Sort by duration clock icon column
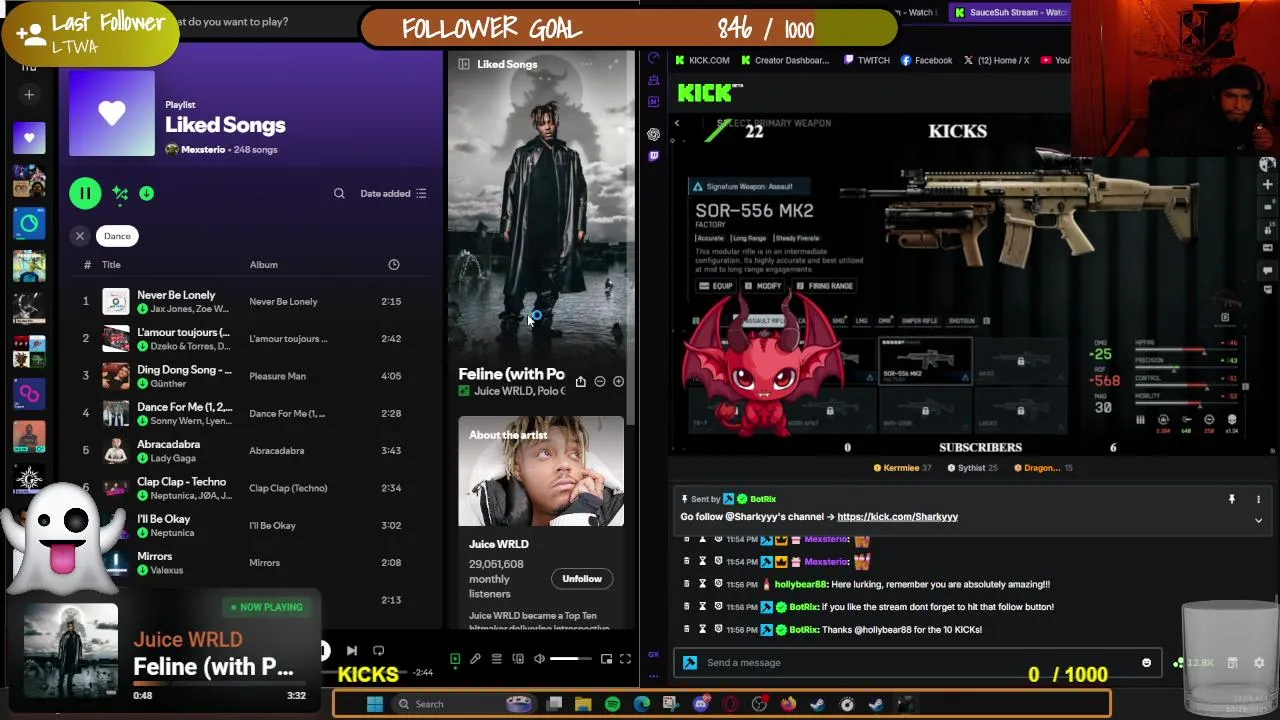 [x=394, y=265]
